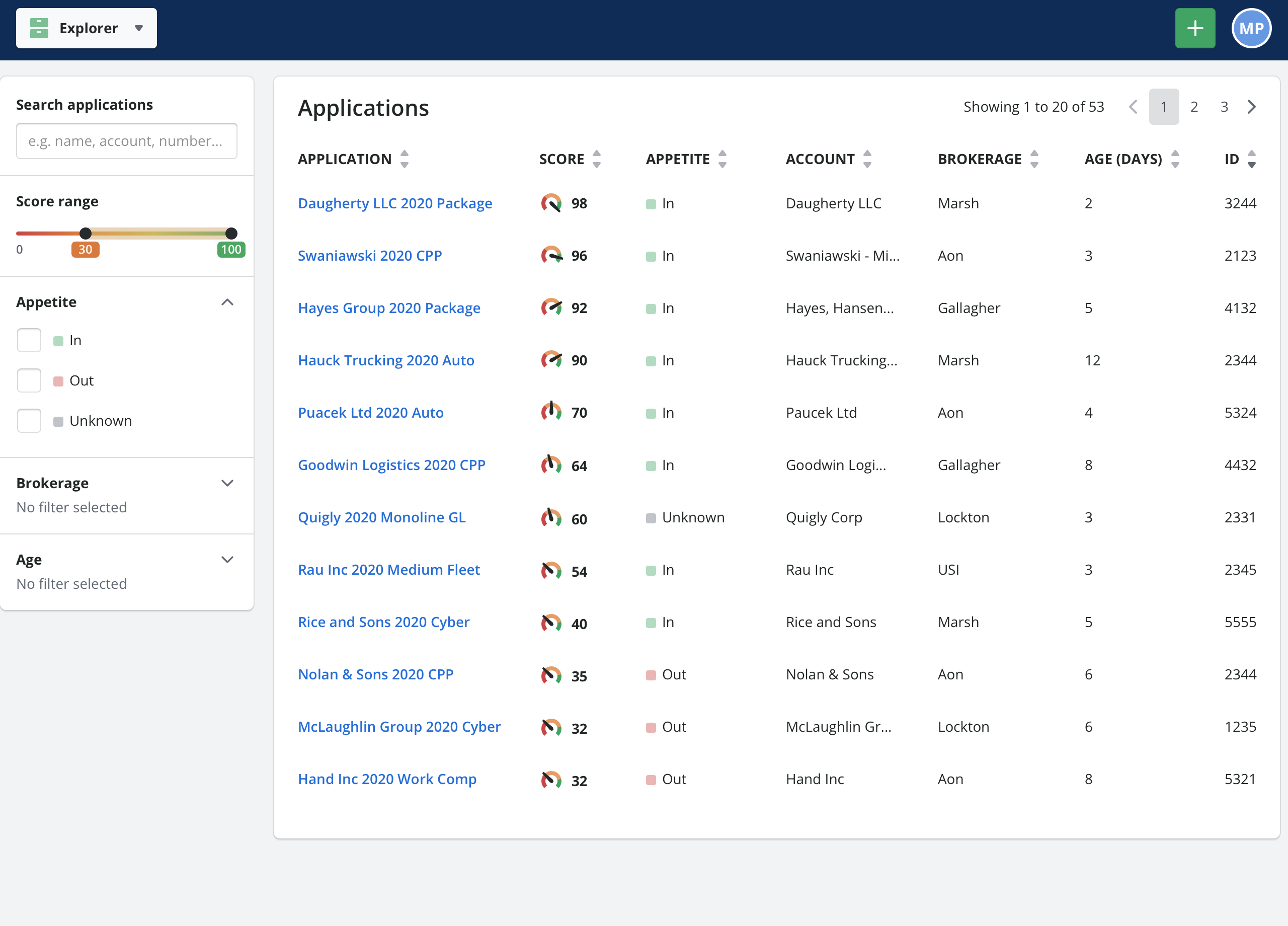Image resolution: width=1288 pixels, height=926 pixels.
Task: Go to previous page with left arrow
Action: (x=1133, y=107)
